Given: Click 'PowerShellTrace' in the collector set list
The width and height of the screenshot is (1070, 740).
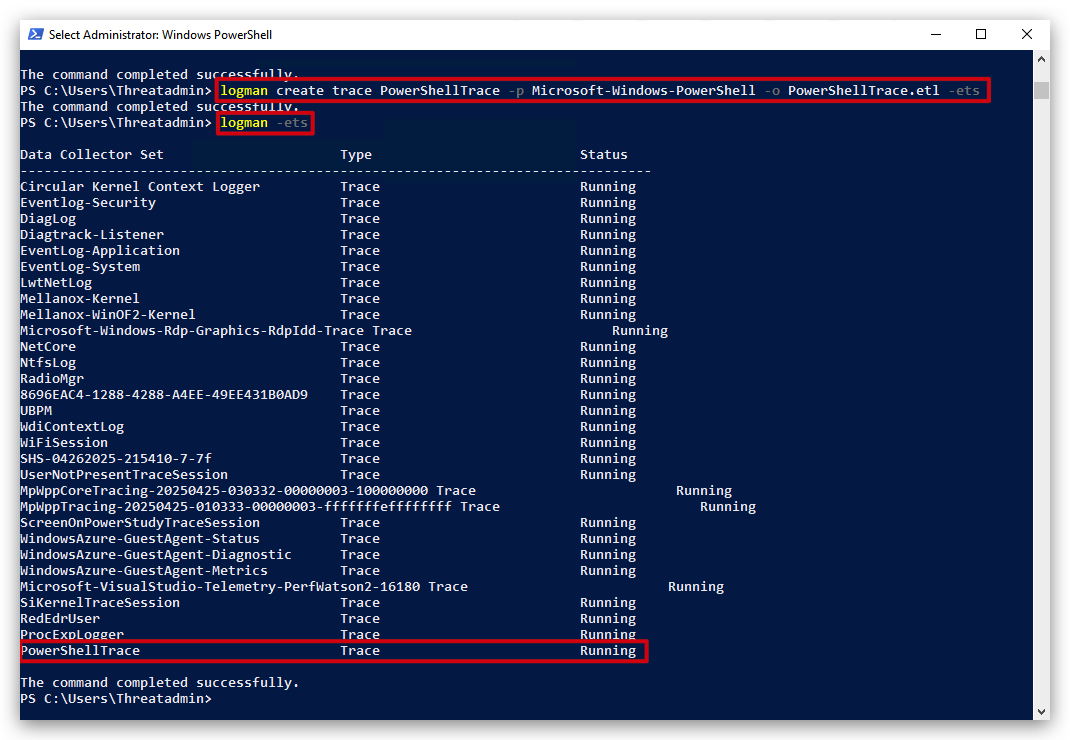Looking at the screenshot, I should point(80,651).
